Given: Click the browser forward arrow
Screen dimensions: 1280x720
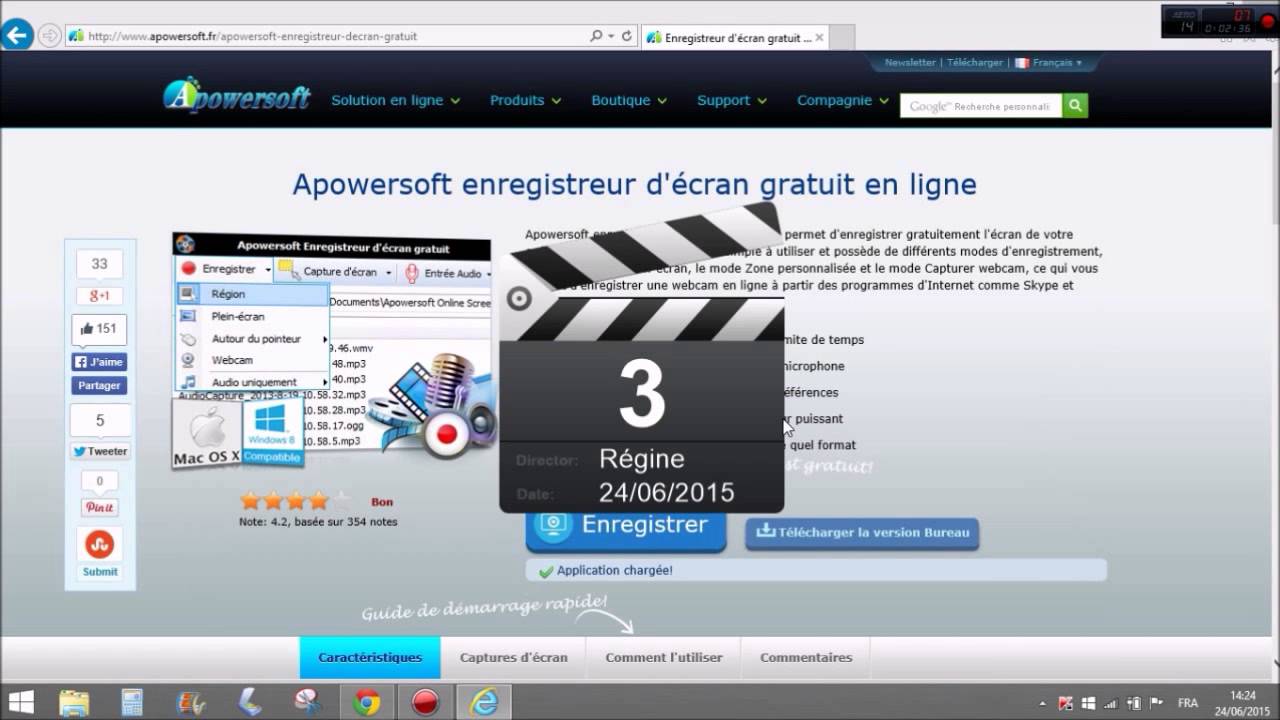Looking at the screenshot, I should click(x=49, y=35).
